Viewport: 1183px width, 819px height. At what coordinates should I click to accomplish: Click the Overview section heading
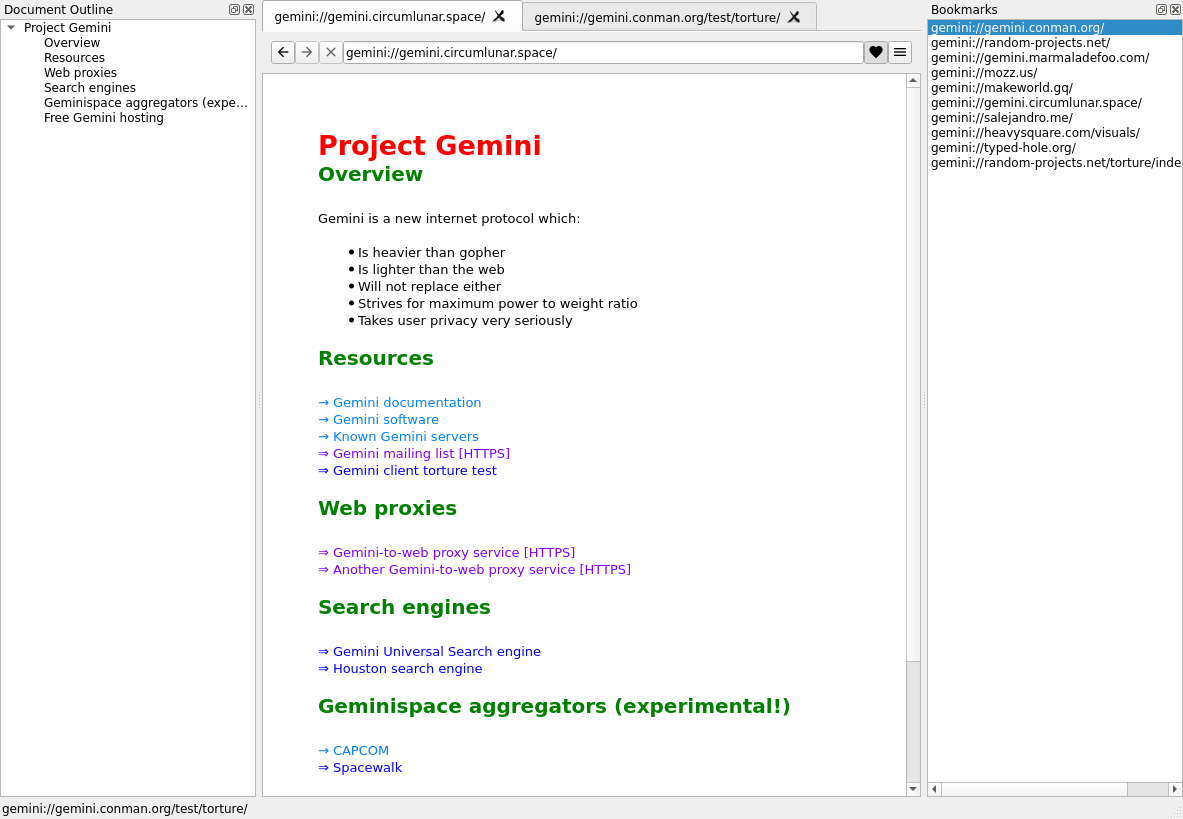click(x=370, y=174)
